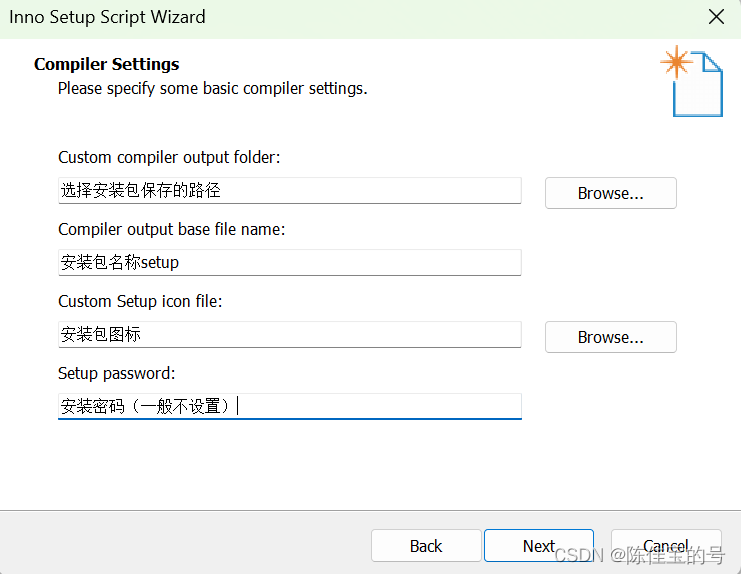Click the 'Compiler output base file name:' label

[172, 229]
